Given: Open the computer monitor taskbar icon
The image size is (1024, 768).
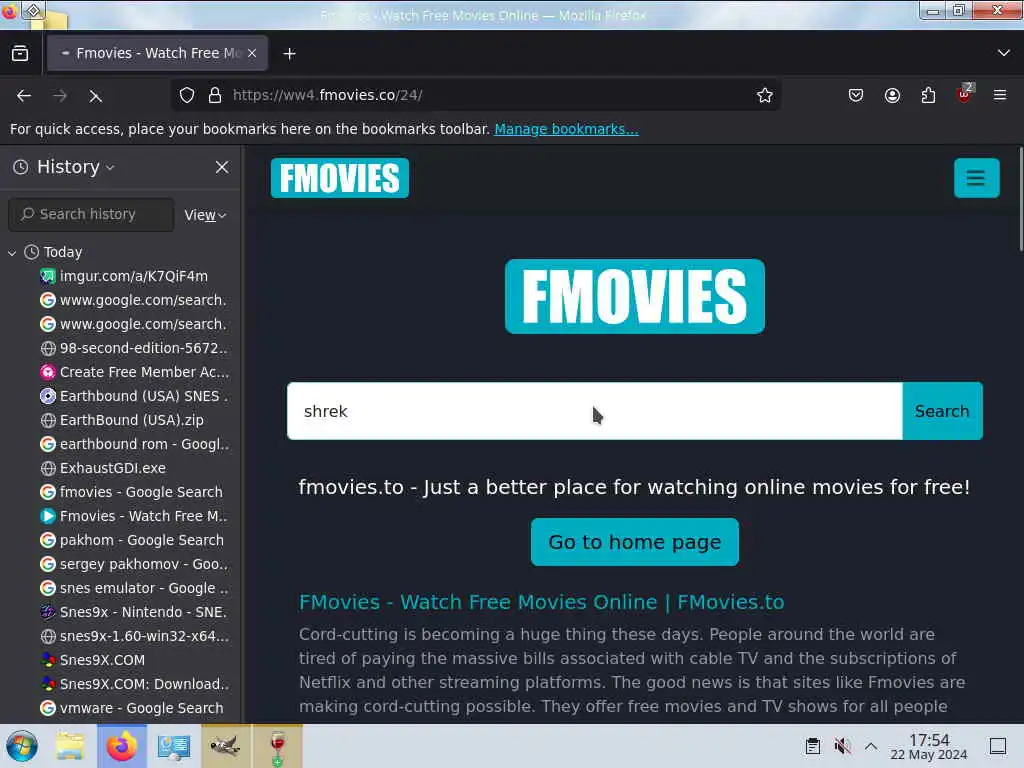Looking at the screenshot, I should tap(174, 746).
